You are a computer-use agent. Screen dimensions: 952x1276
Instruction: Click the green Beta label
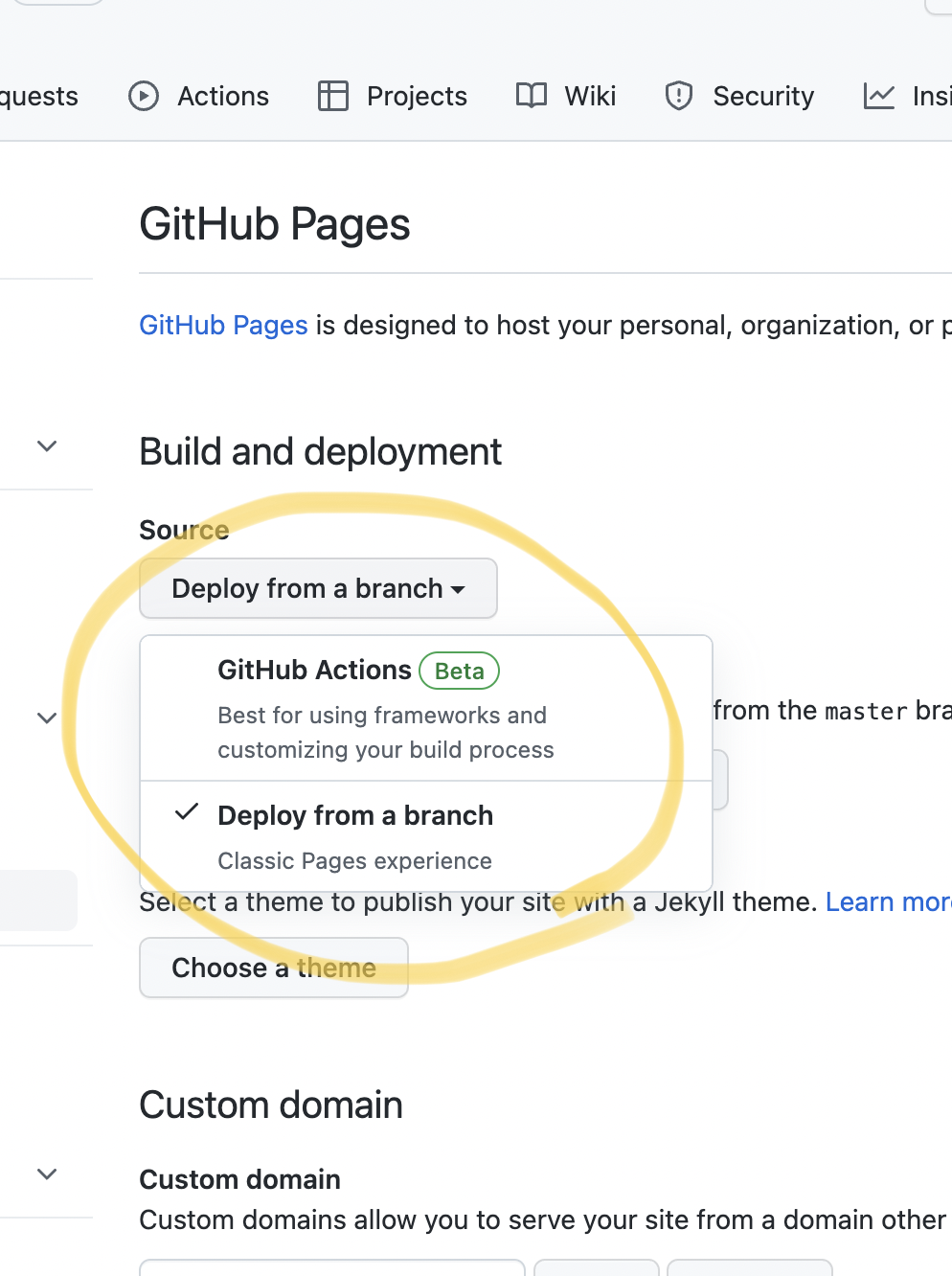point(460,671)
